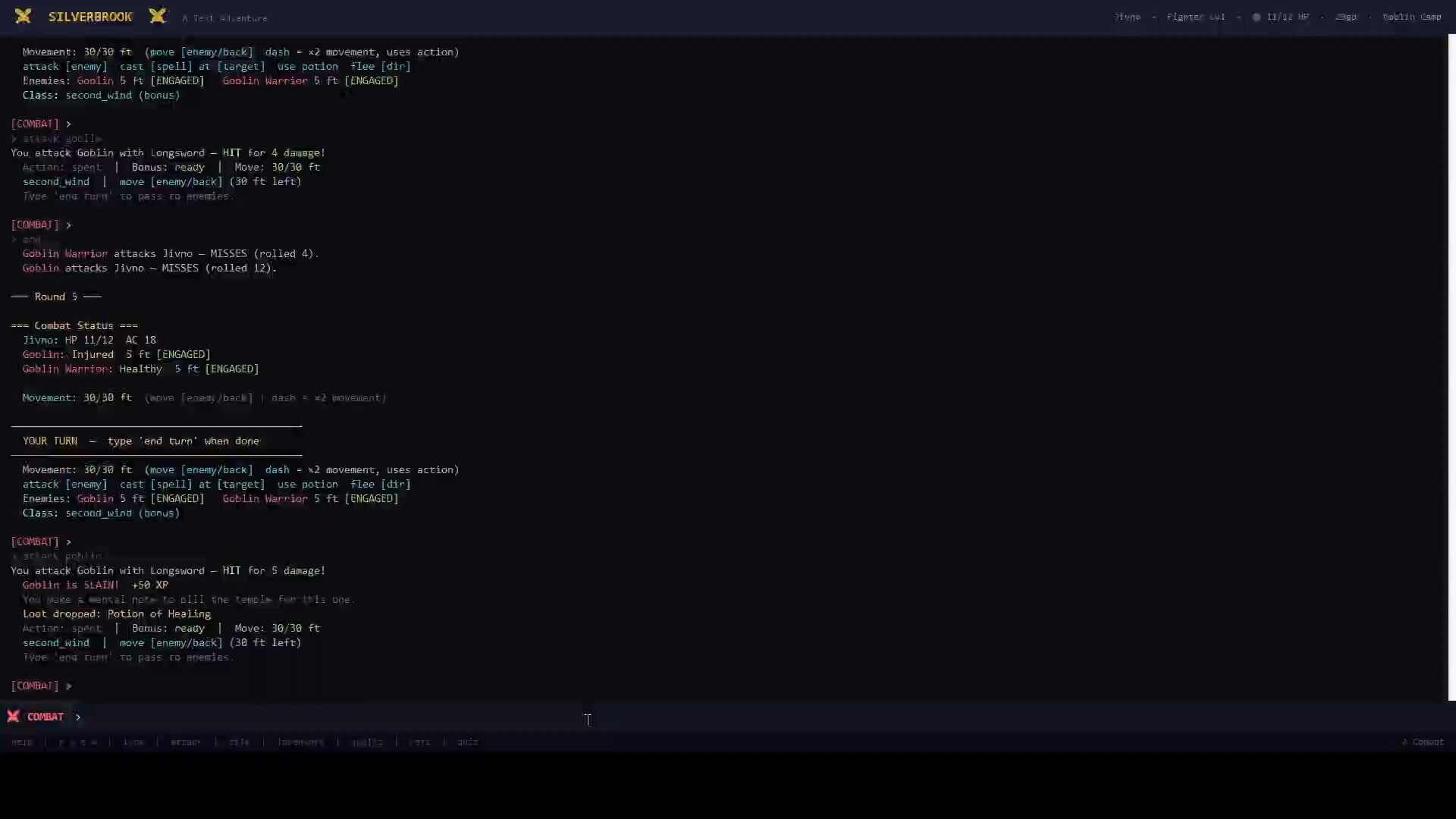
Task: Click the Fighter Lv1 class label in header
Action: (1195, 17)
